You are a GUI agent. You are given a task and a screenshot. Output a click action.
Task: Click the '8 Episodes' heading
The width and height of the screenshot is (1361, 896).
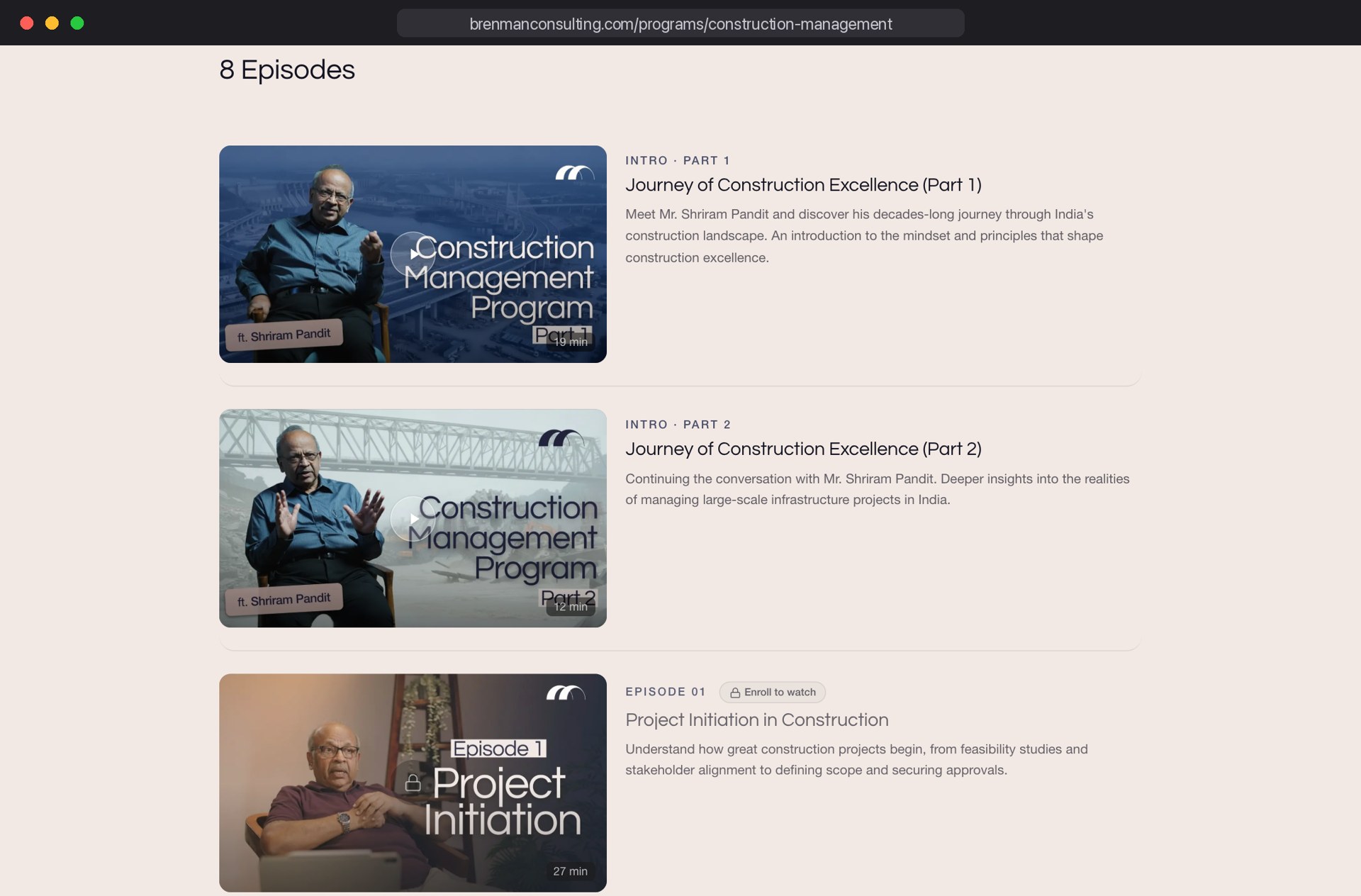(x=287, y=69)
